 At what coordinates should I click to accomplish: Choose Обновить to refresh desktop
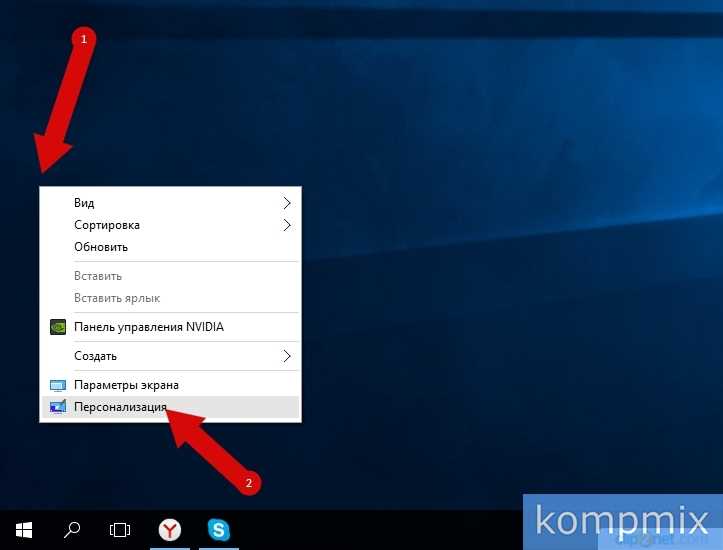pos(171,247)
